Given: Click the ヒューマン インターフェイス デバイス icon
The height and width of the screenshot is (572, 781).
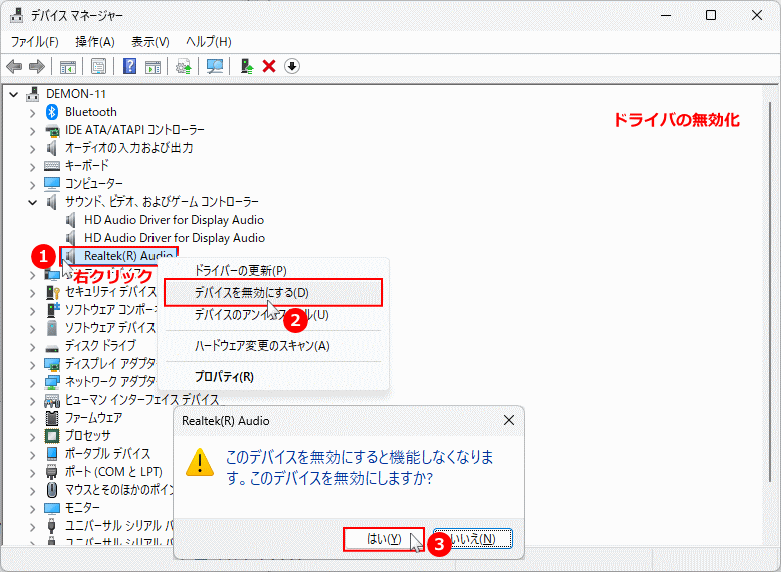Looking at the screenshot, I should coord(52,400).
